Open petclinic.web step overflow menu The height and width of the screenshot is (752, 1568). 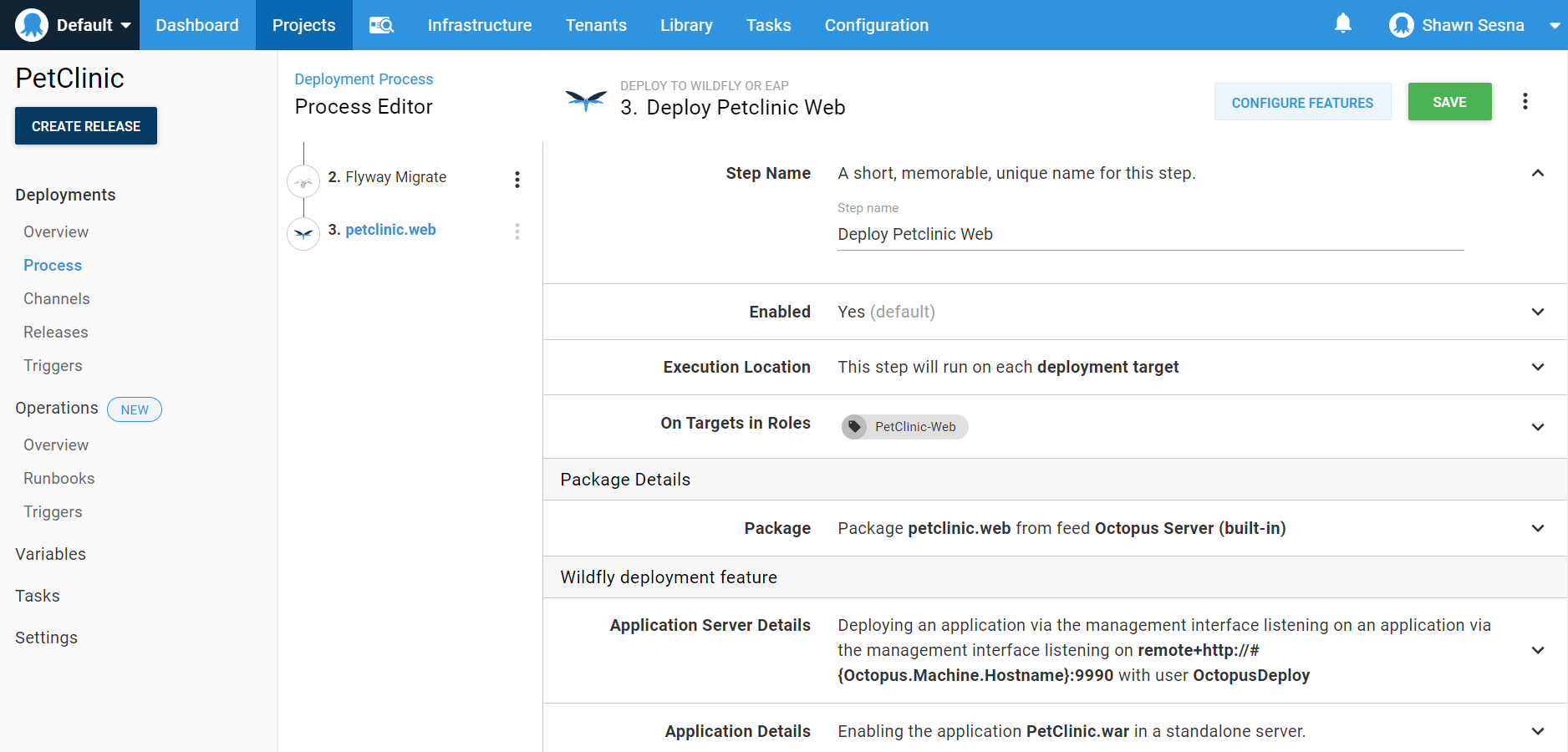click(517, 231)
